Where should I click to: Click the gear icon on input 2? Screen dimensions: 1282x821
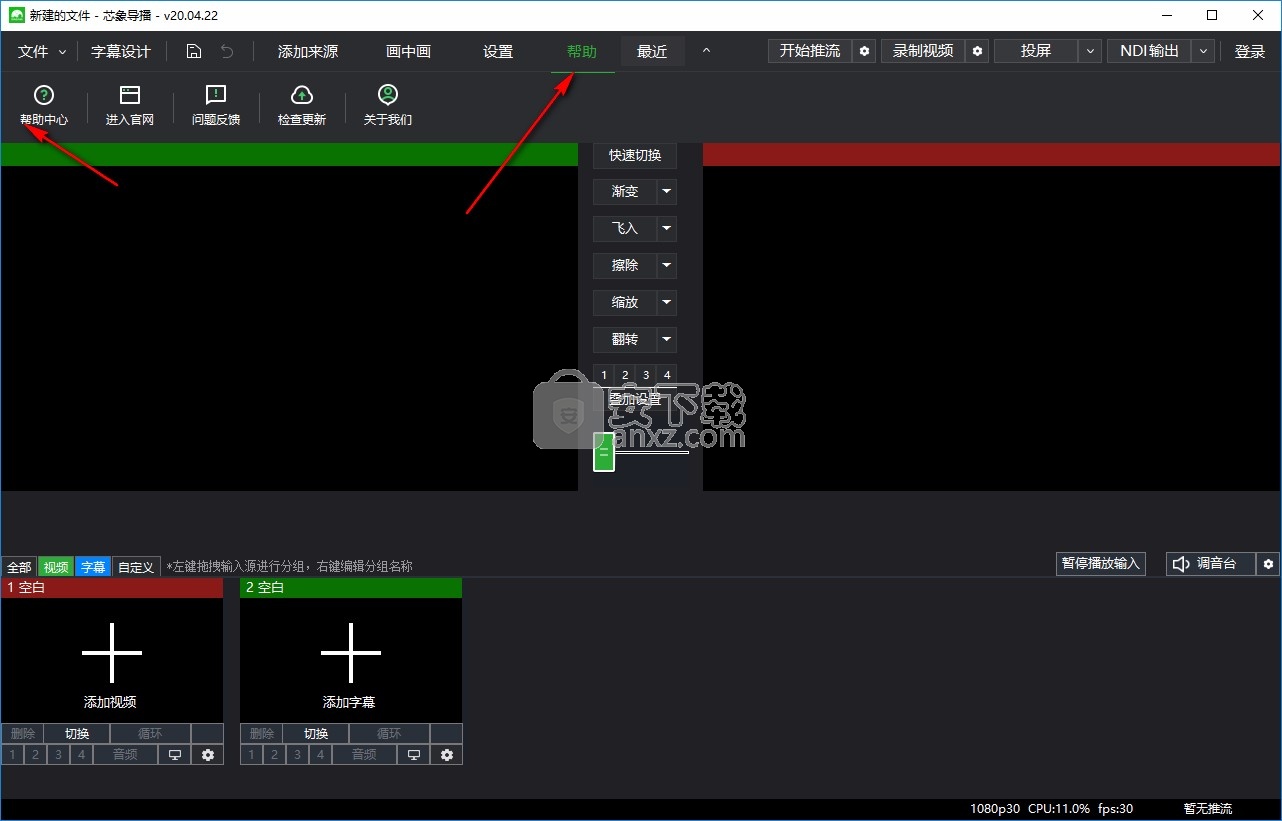coord(447,755)
